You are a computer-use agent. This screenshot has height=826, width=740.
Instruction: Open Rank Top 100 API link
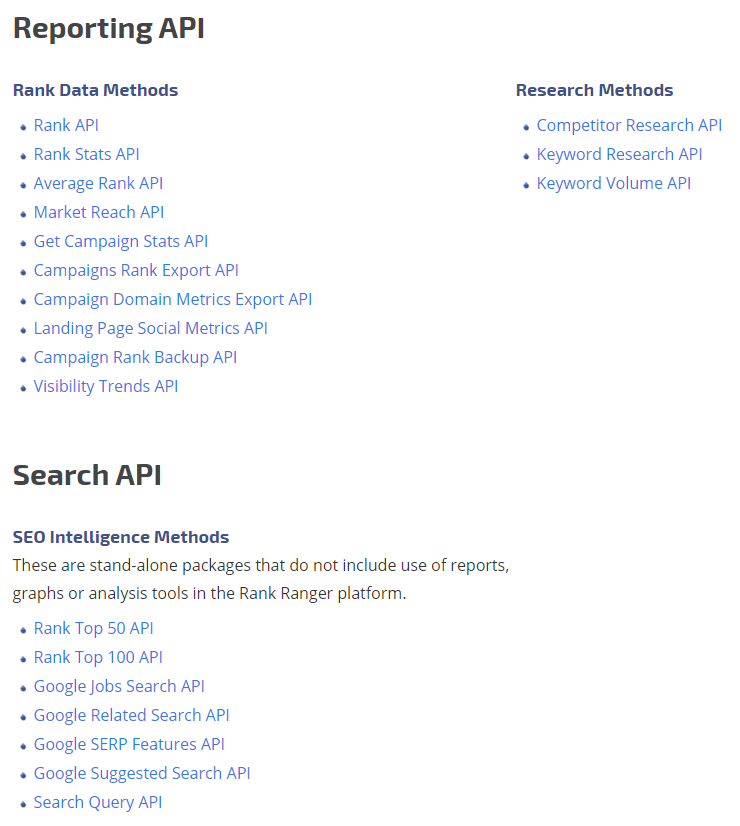98,657
